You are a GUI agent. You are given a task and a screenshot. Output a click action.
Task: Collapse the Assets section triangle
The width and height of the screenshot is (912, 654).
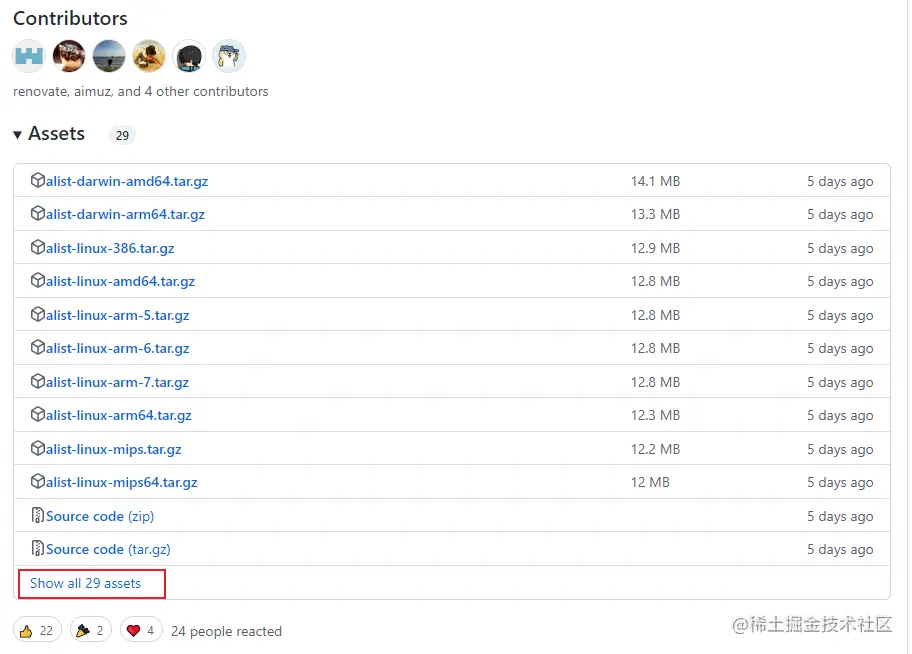tap(17, 135)
